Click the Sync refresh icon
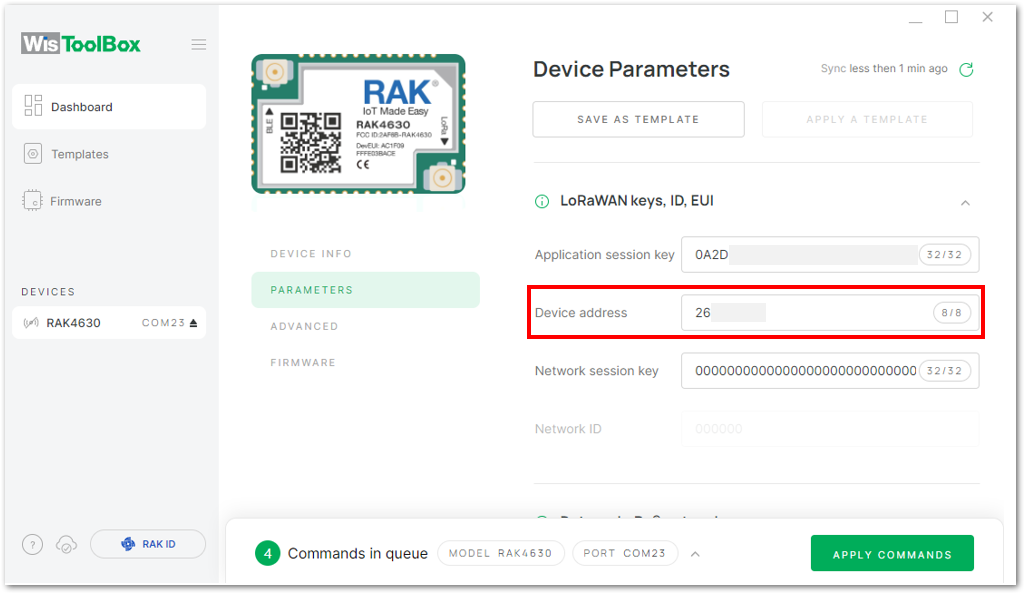 pyautogui.click(x=966, y=69)
